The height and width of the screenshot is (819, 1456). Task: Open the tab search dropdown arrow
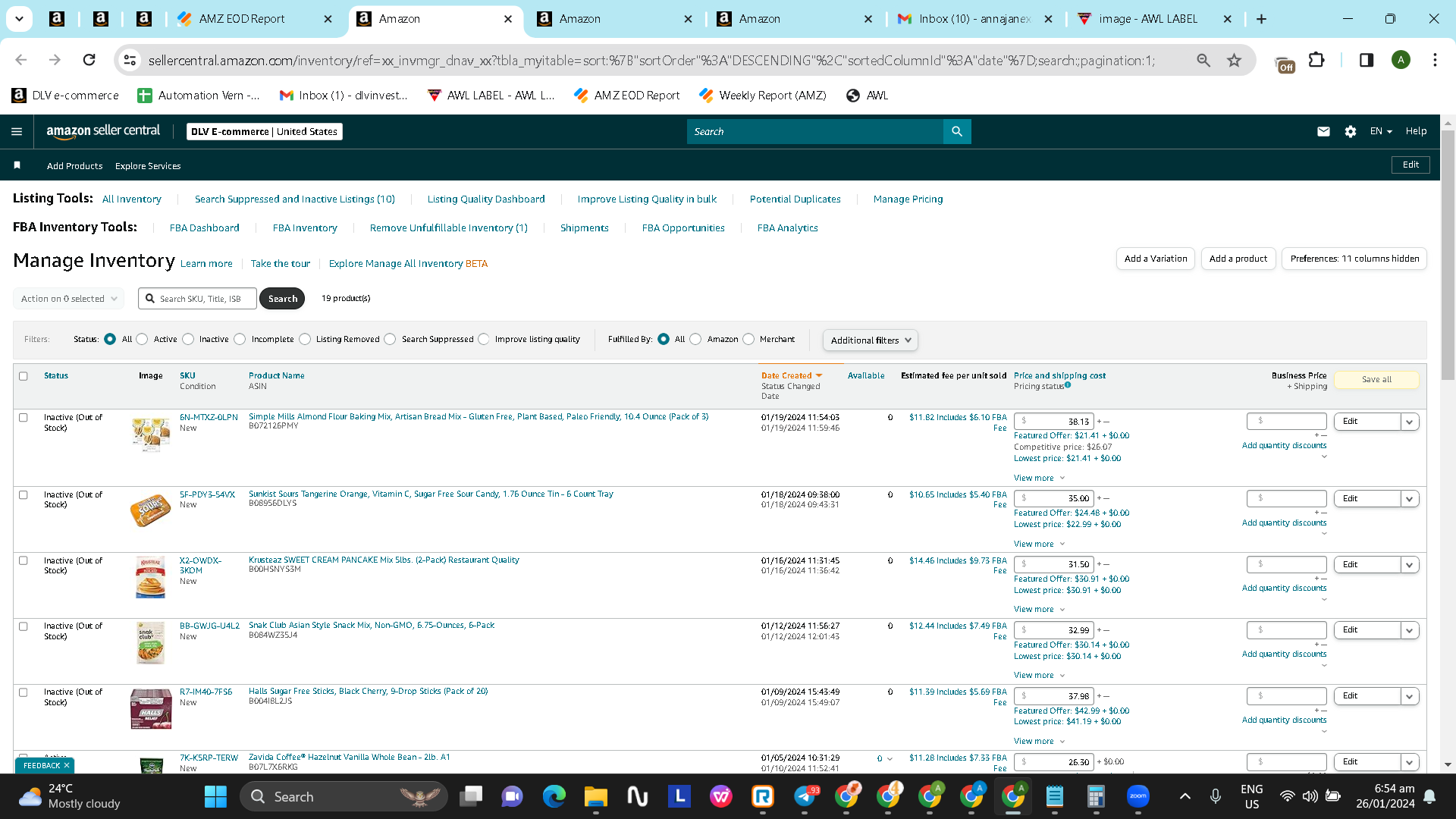click(x=19, y=19)
